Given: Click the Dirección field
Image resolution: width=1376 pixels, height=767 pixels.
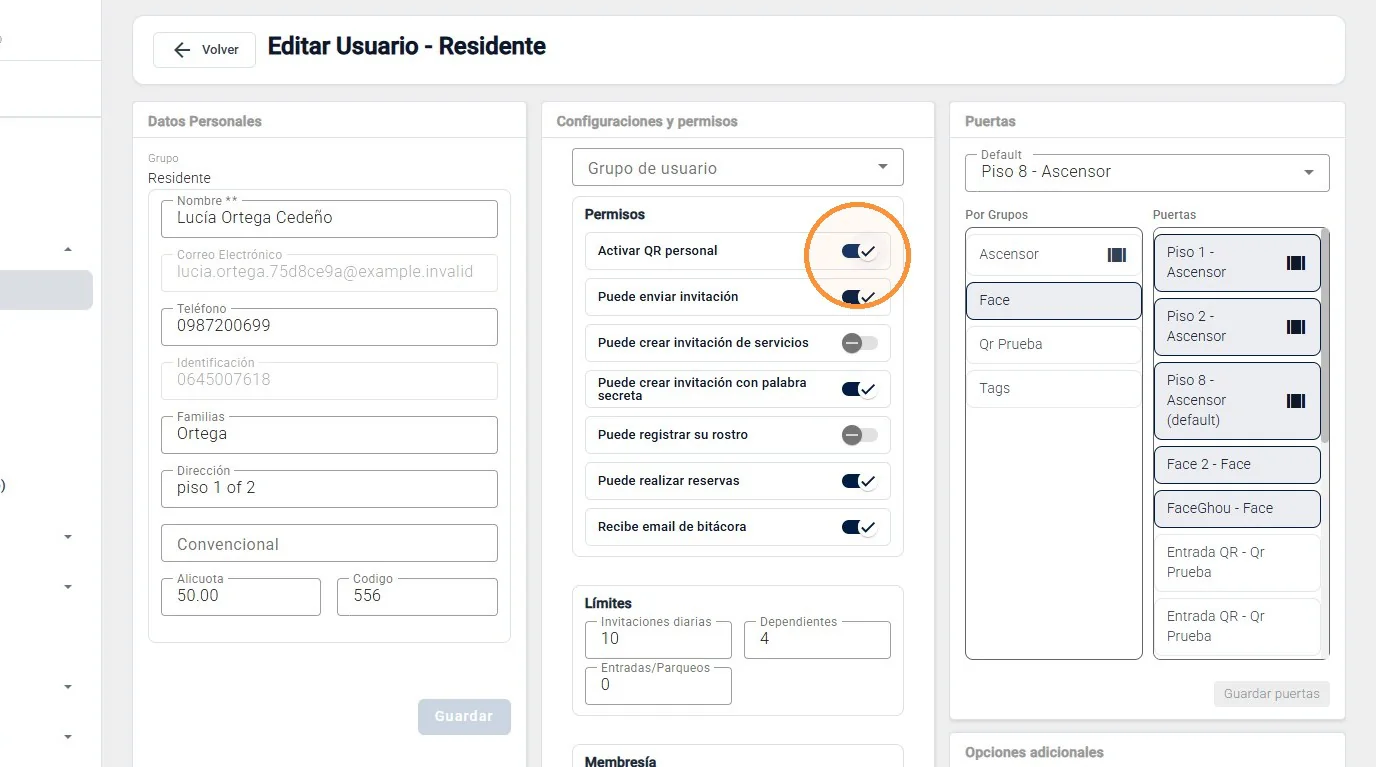Looking at the screenshot, I should click(x=329, y=488).
